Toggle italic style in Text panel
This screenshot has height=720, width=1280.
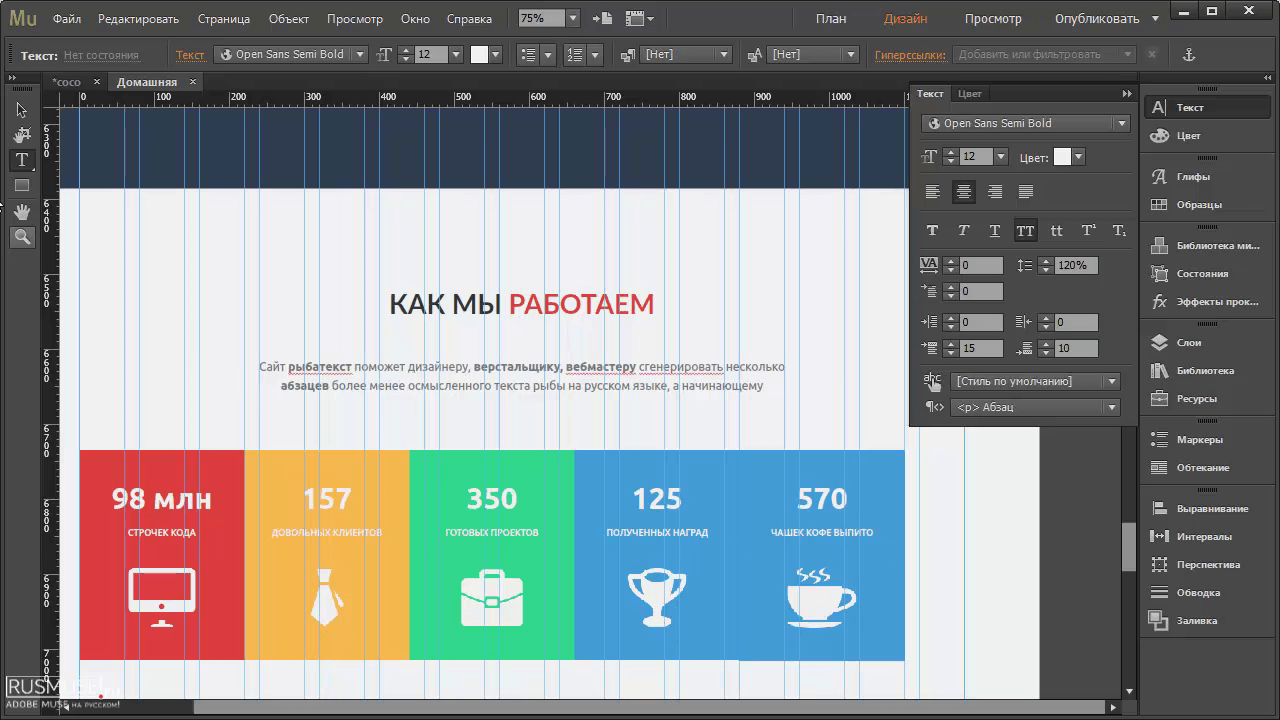point(964,231)
